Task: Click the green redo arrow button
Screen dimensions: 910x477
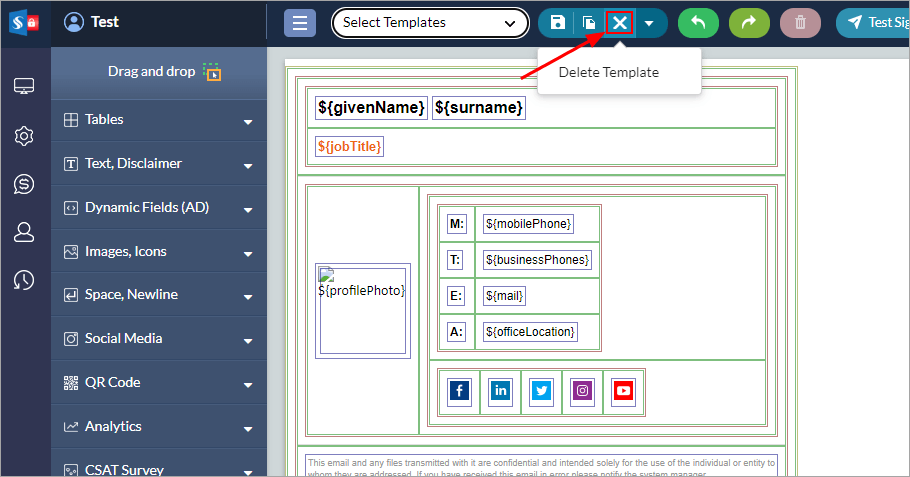Action: [x=748, y=23]
